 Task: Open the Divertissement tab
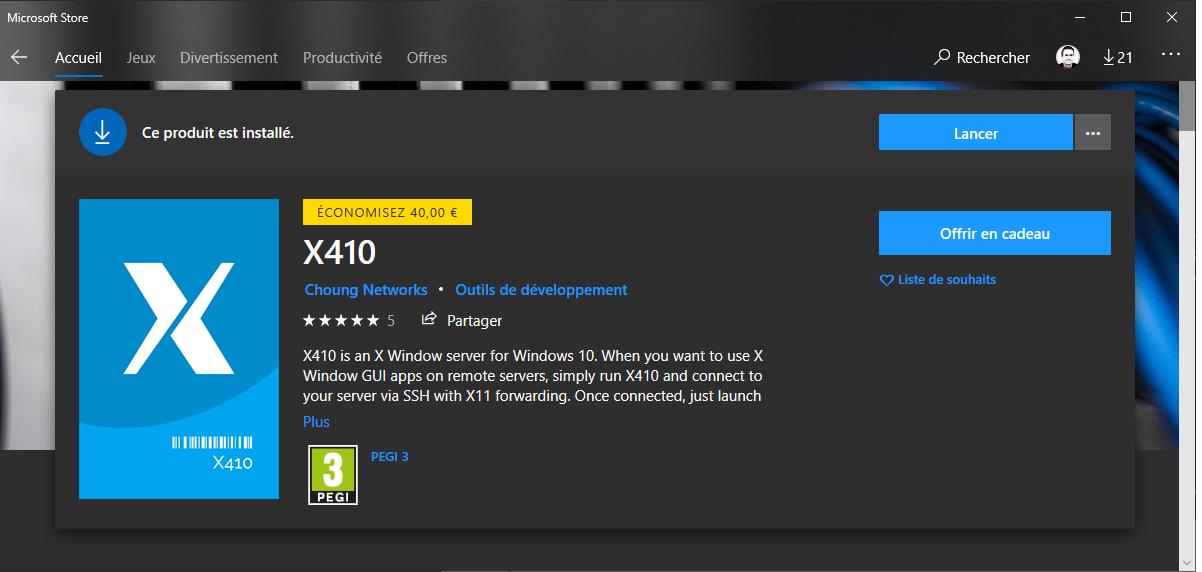click(229, 58)
